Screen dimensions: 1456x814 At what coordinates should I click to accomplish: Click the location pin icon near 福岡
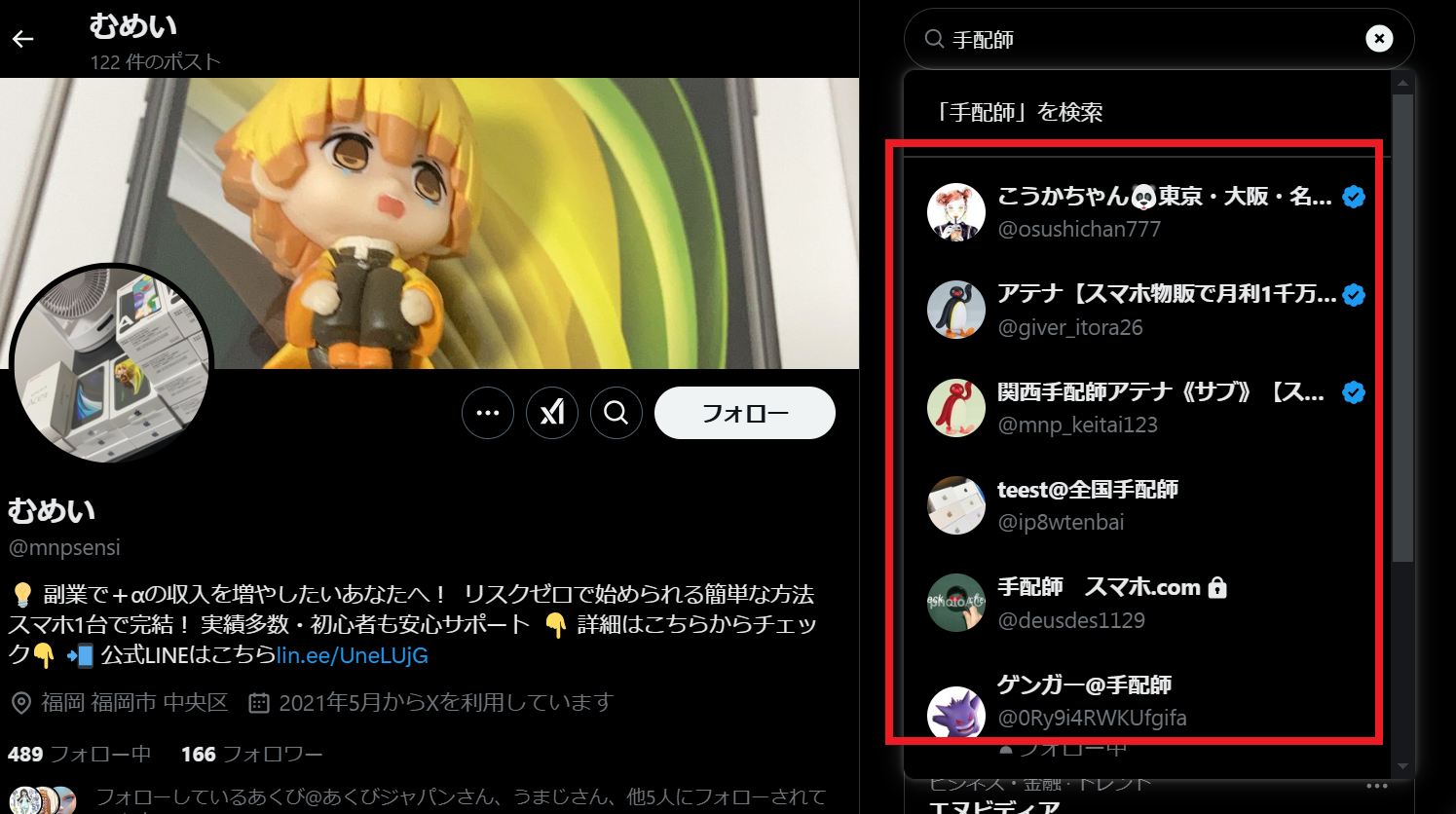click(x=21, y=703)
